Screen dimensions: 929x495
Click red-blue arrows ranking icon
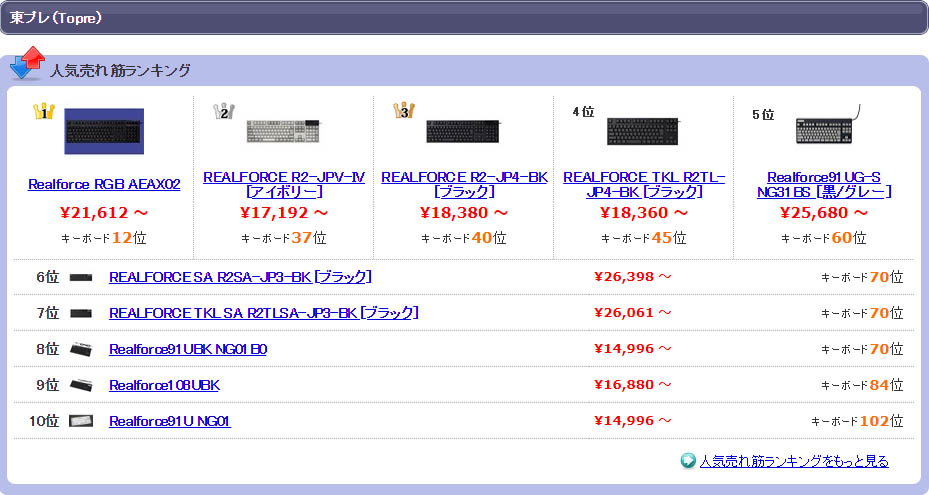click(x=27, y=63)
